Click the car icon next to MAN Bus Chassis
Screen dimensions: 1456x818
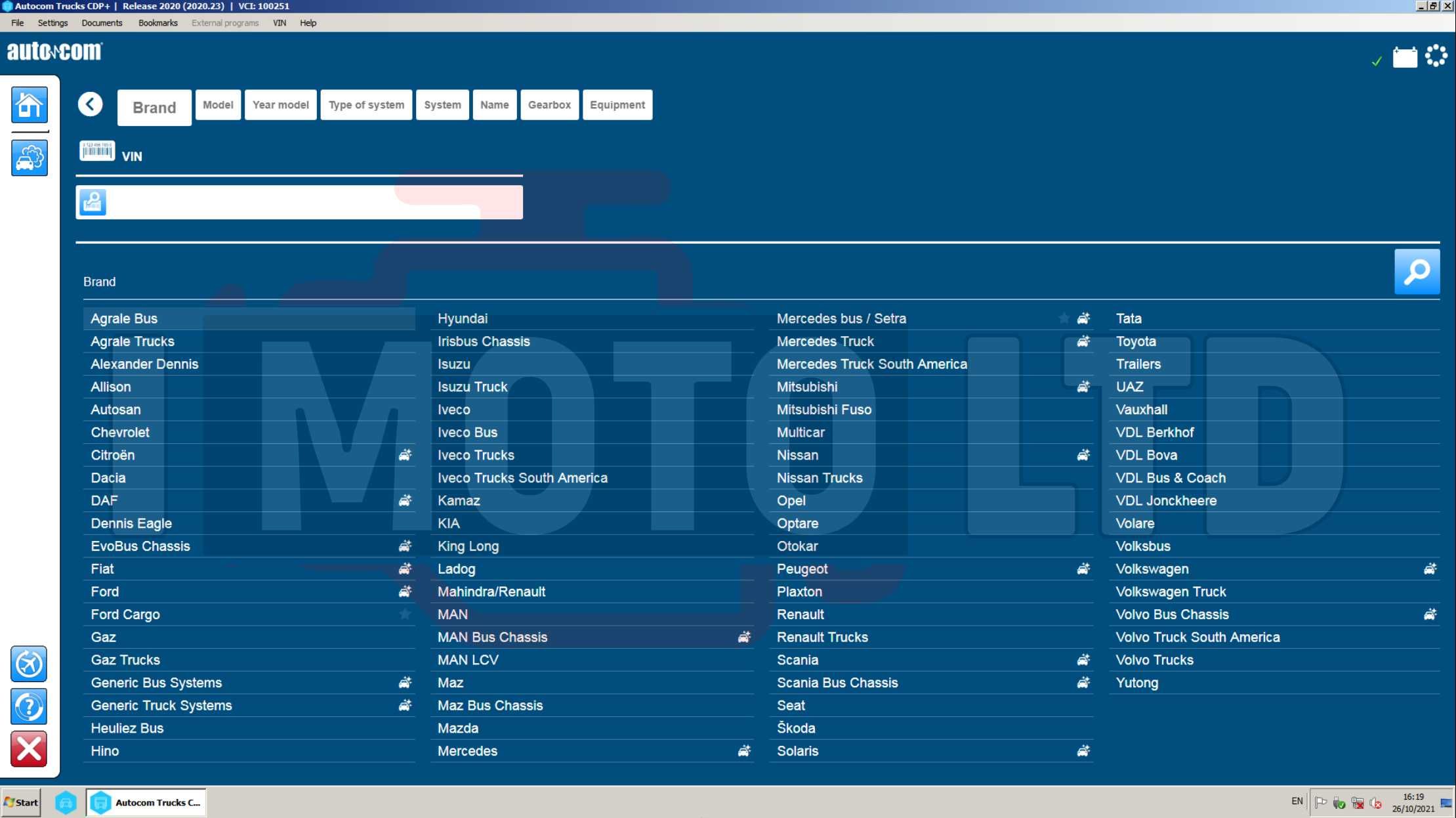(744, 637)
